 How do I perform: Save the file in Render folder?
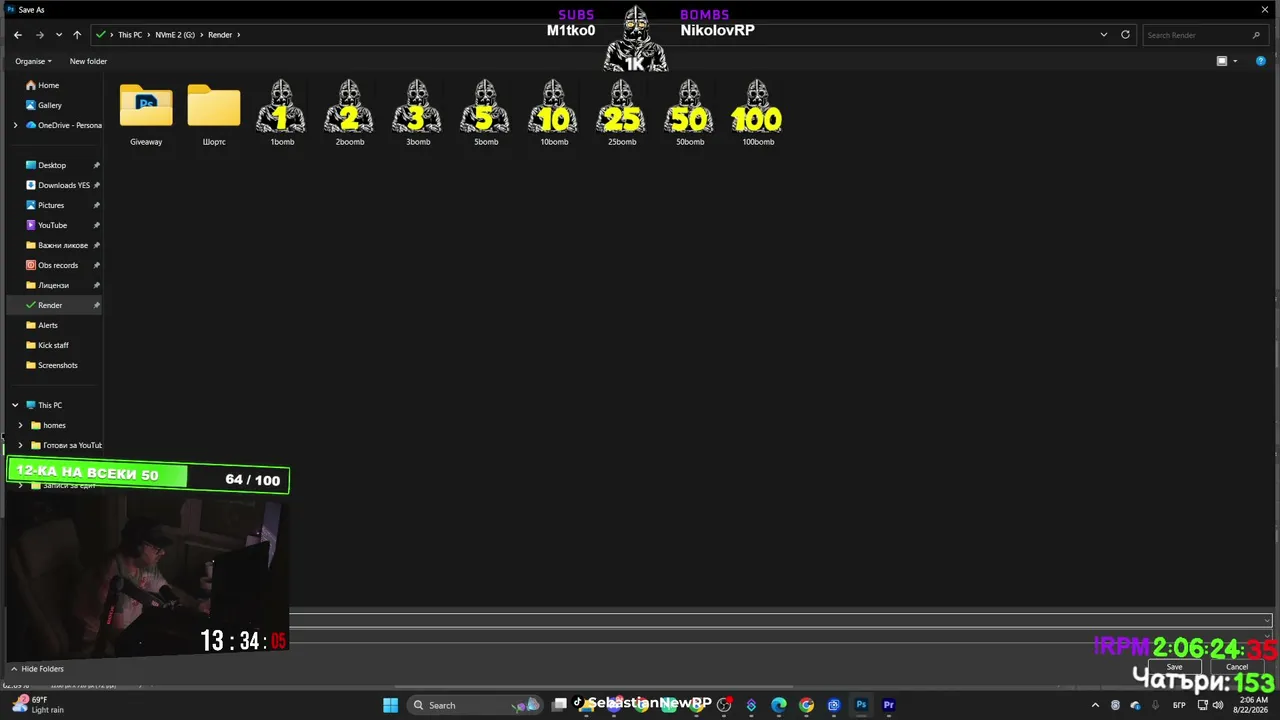click(1174, 667)
